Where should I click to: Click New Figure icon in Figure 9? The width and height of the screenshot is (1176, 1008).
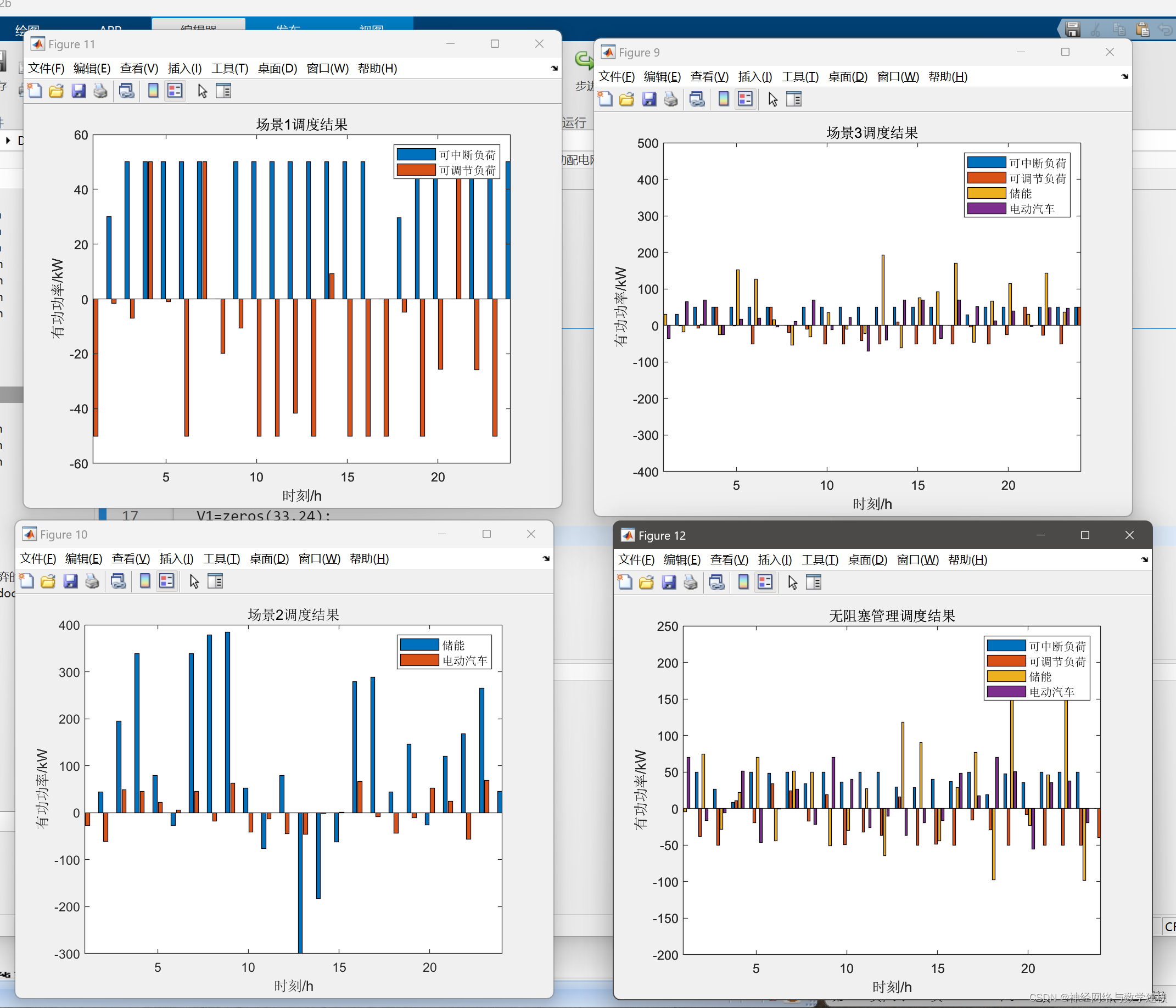[606, 99]
